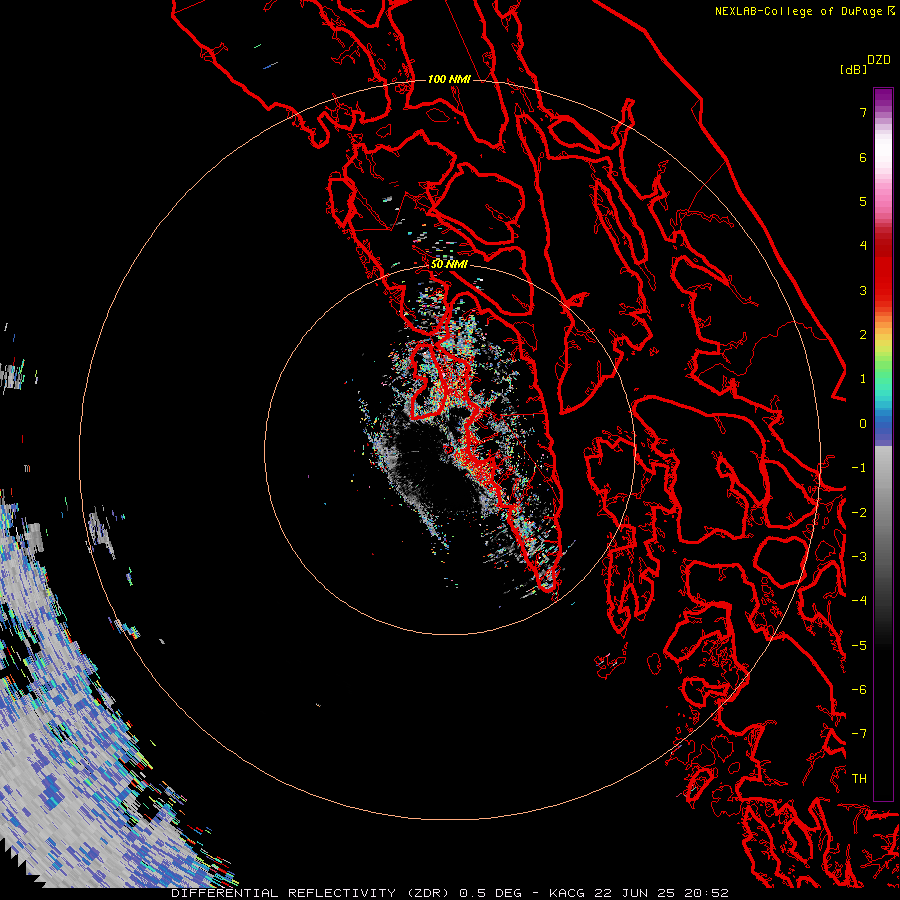This screenshot has height=900, width=900.
Task: Click the 3 value on color scale
Action: point(863,290)
